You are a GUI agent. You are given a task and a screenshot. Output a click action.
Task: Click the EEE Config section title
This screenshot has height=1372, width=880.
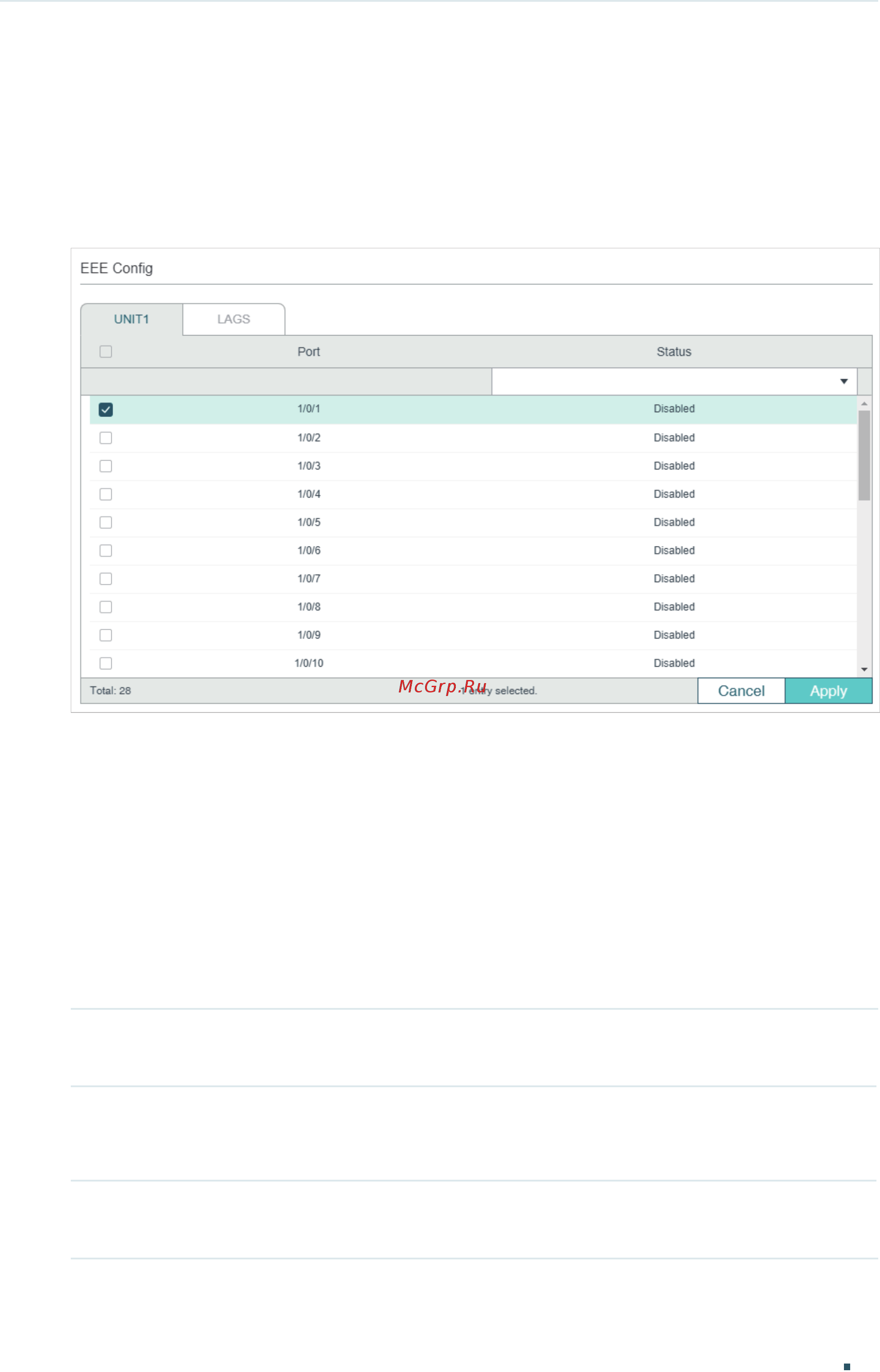click(117, 268)
